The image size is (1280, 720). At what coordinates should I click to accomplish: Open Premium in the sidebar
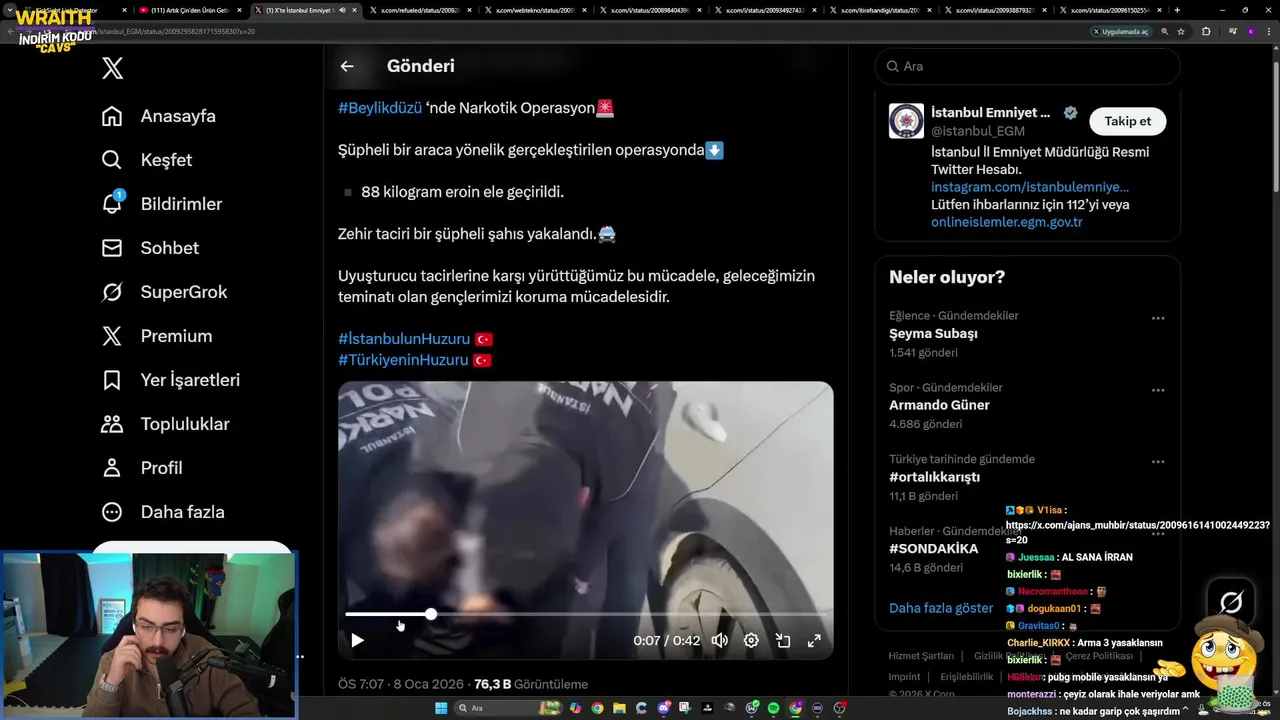tap(157, 336)
